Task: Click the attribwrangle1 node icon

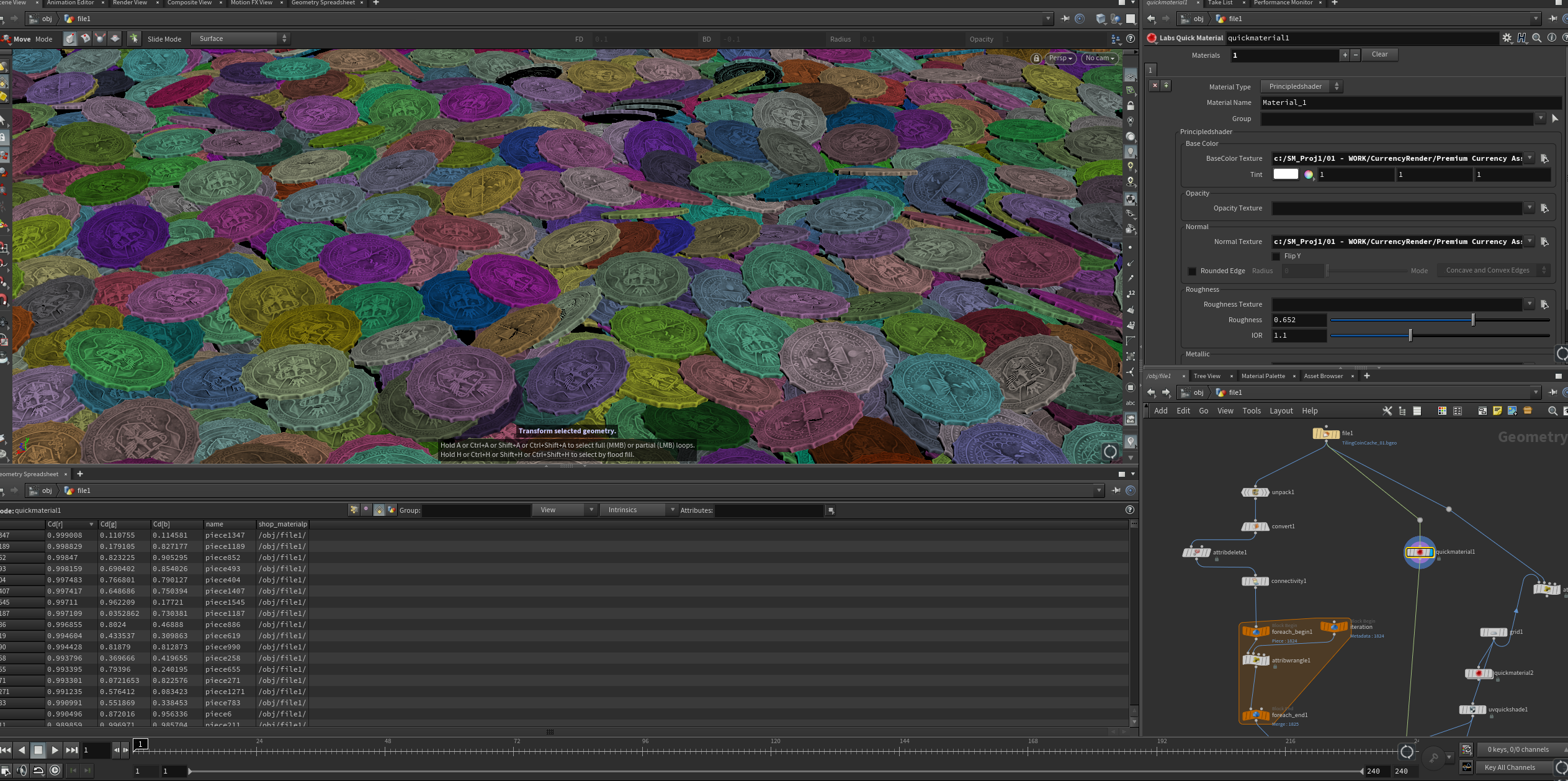Action: click(1255, 661)
